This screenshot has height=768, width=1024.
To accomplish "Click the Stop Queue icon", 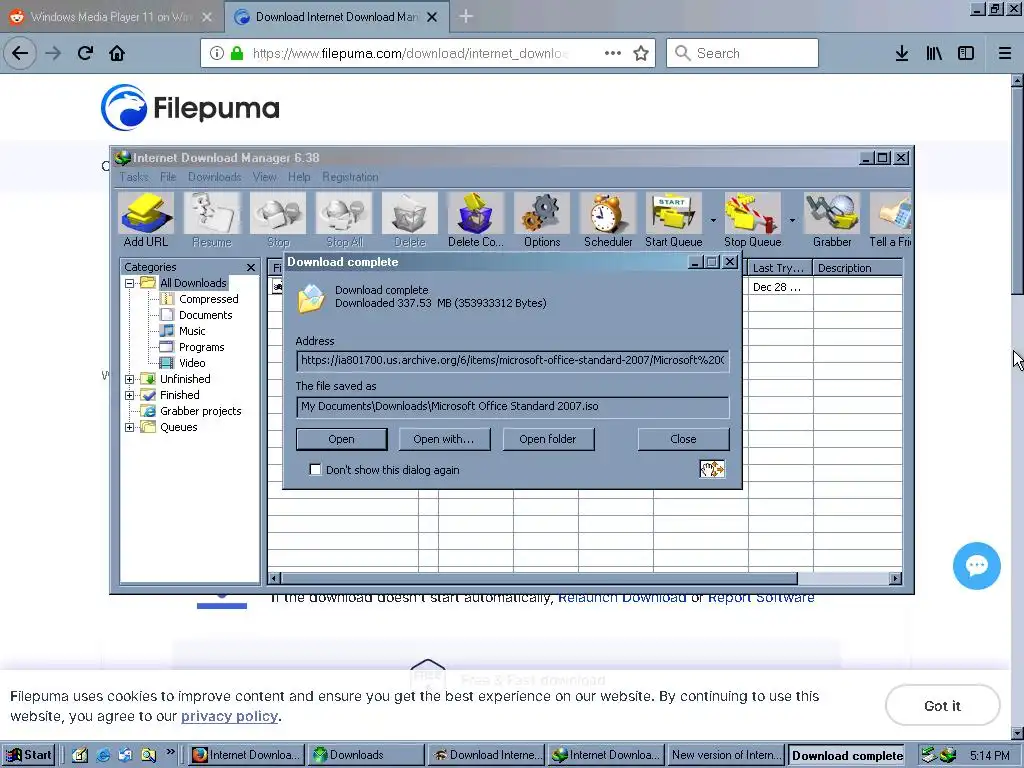I will 752,220.
